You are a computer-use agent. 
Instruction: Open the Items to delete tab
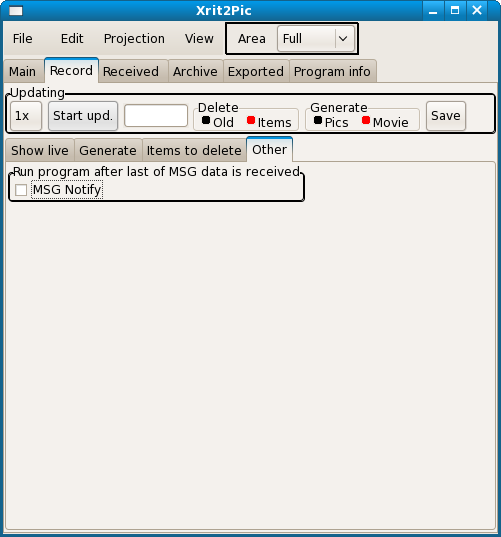(x=194, y=150)
